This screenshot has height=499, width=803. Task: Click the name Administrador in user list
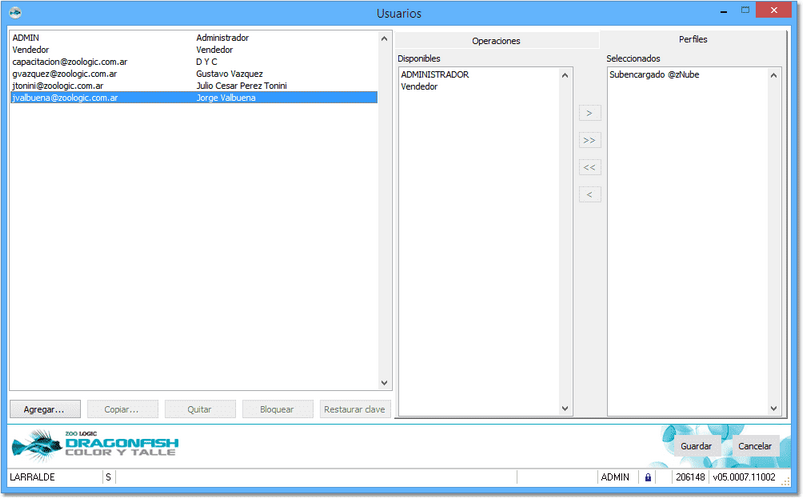(x=222, y=38)
